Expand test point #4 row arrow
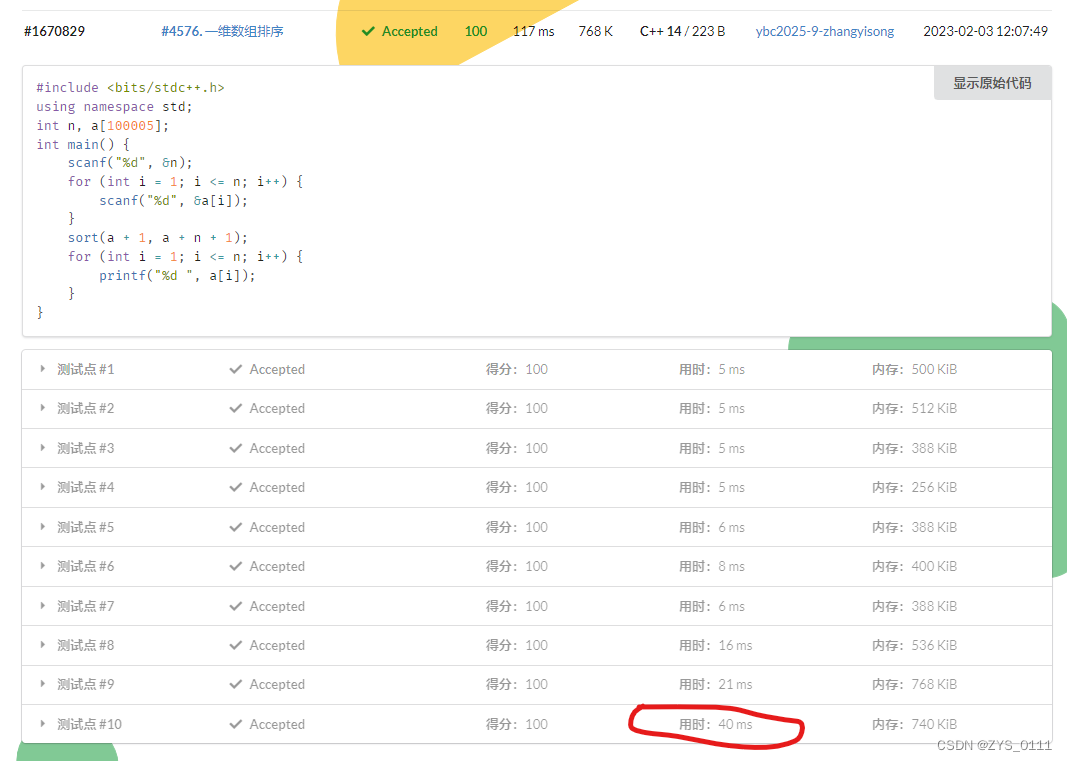Screen dimensions: 1067x761 pos(42,487)
